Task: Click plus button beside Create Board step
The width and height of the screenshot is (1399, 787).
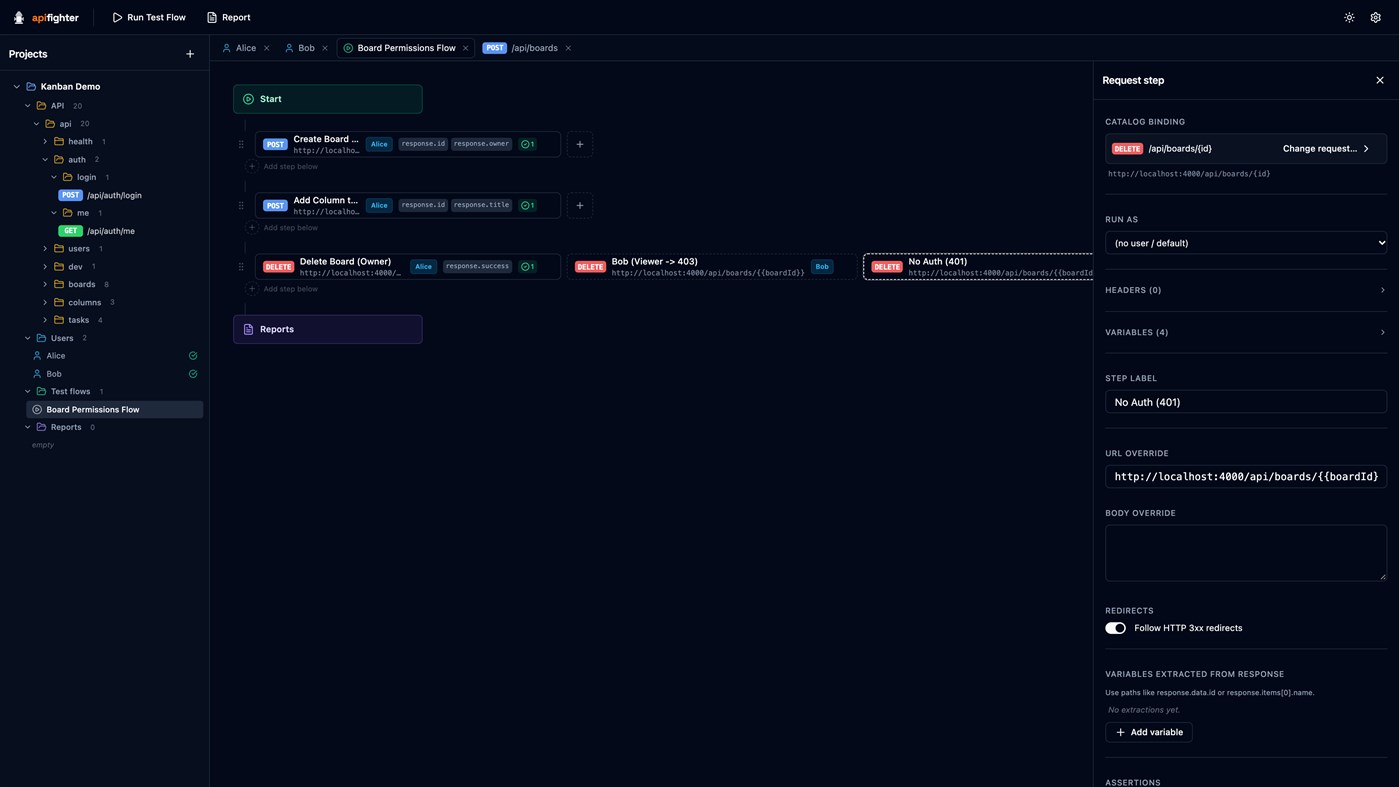Action: click(580, 144)
